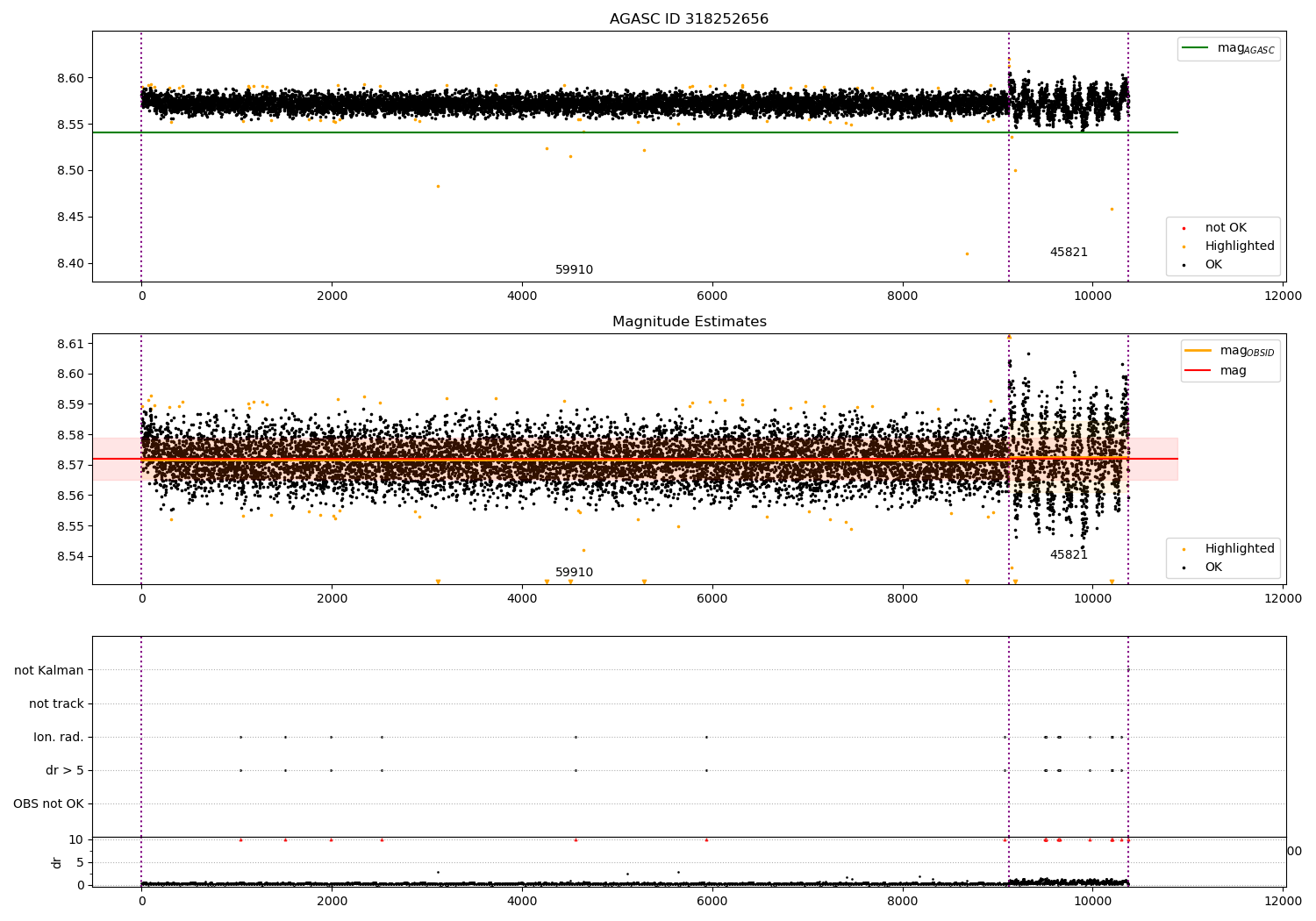Click the 8.50 y-axis tick in the top plot
The width and height of the screenshot is (1316, 921).
tap(70, 171)
